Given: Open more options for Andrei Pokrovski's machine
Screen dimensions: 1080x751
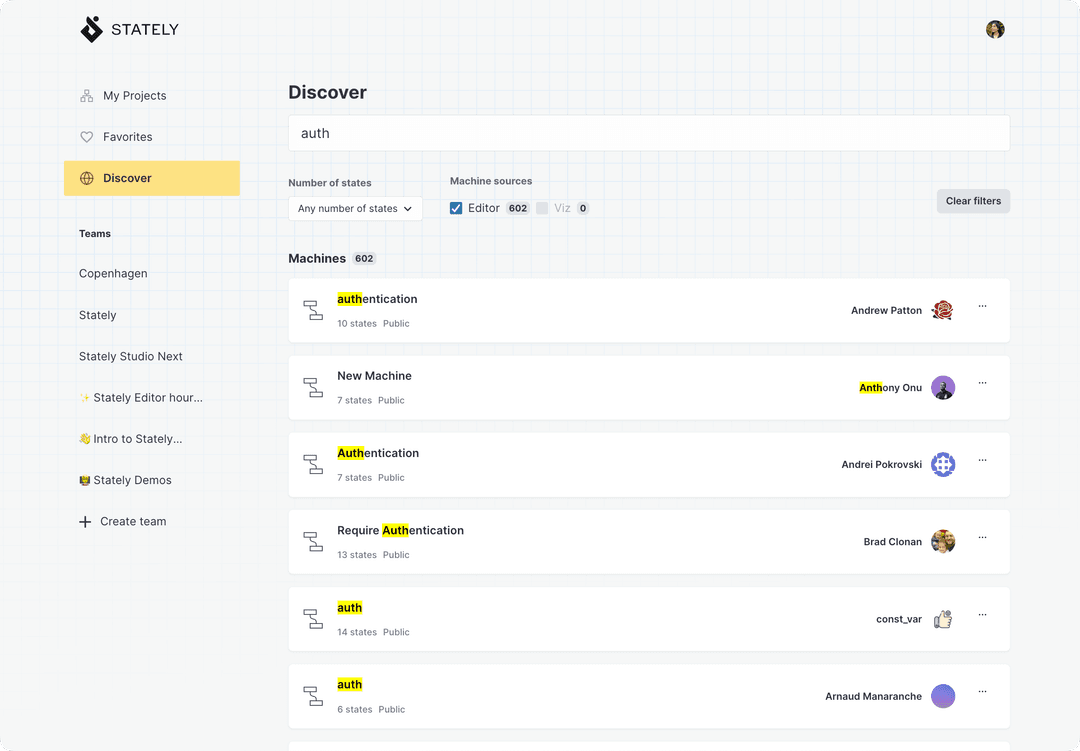Looking at the screenshot, I should (x=982, y=460).
